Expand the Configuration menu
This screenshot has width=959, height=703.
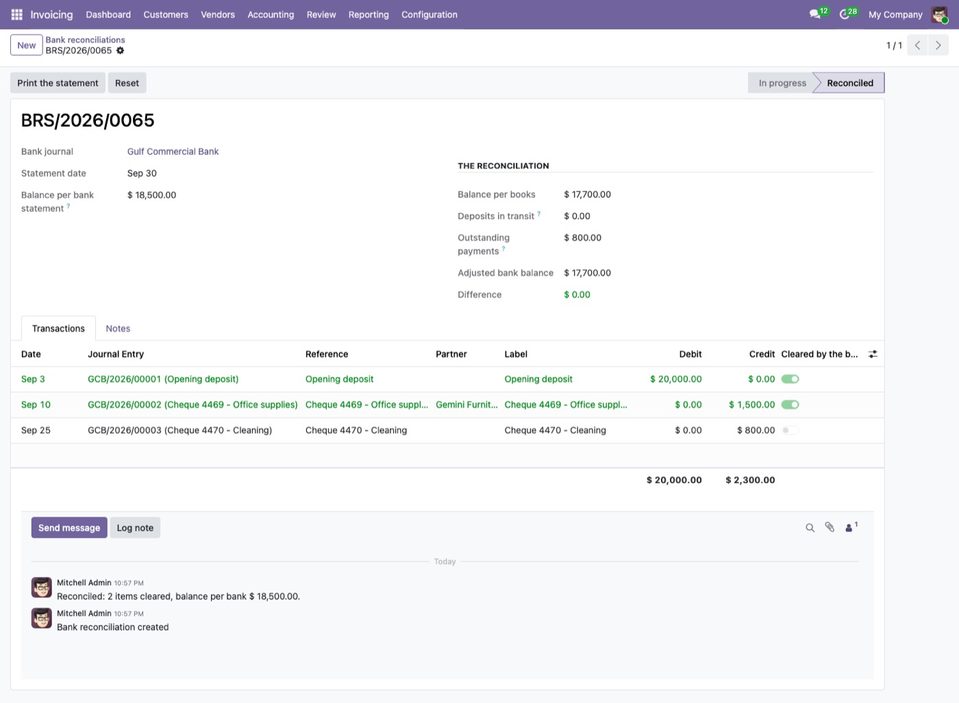click(429, 15)
